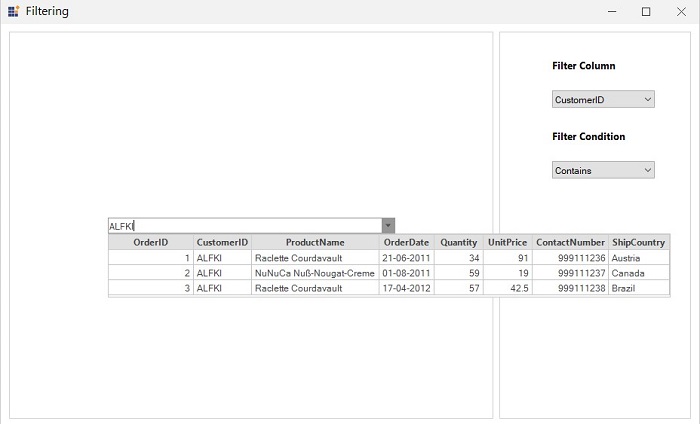
Task: Click contact number 999111236
Action: point(570,258)
